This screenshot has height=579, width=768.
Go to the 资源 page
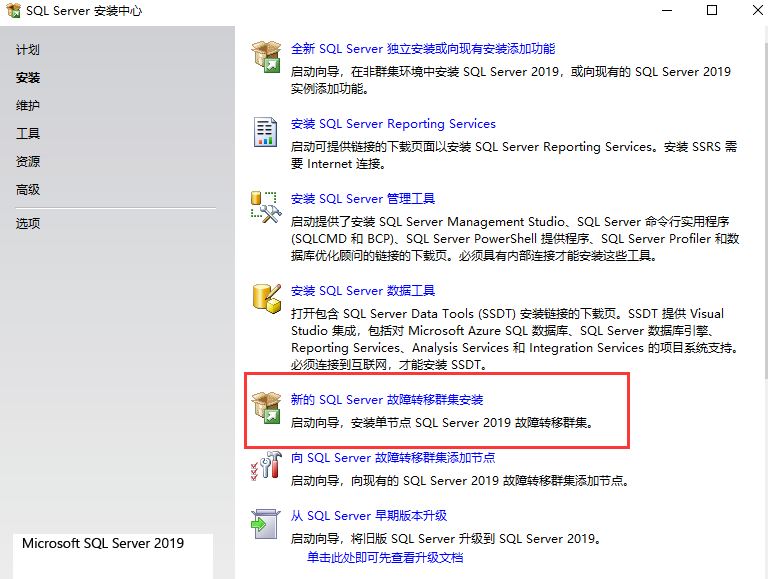click(x=28, y=162)
